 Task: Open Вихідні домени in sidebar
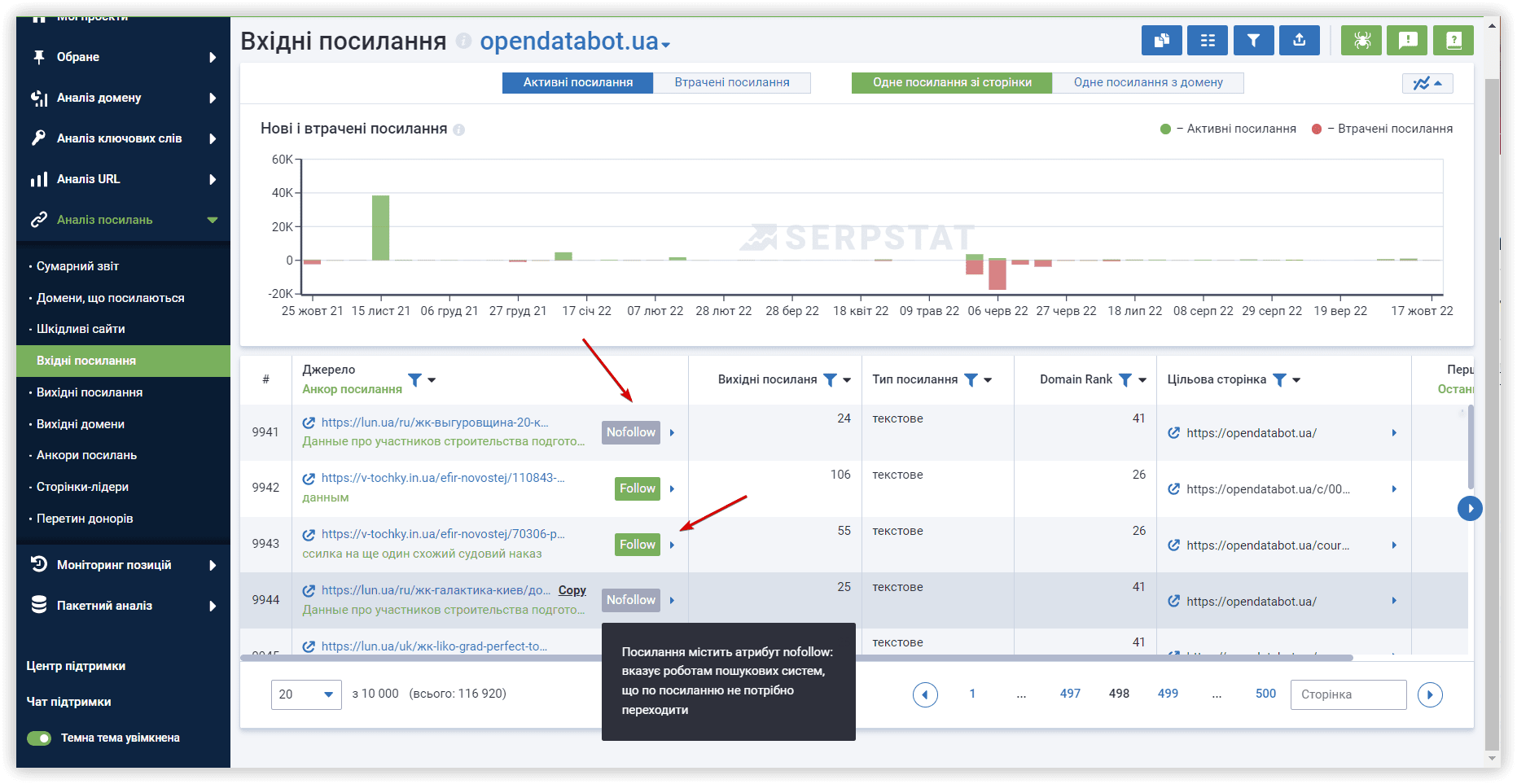point(81,424)
